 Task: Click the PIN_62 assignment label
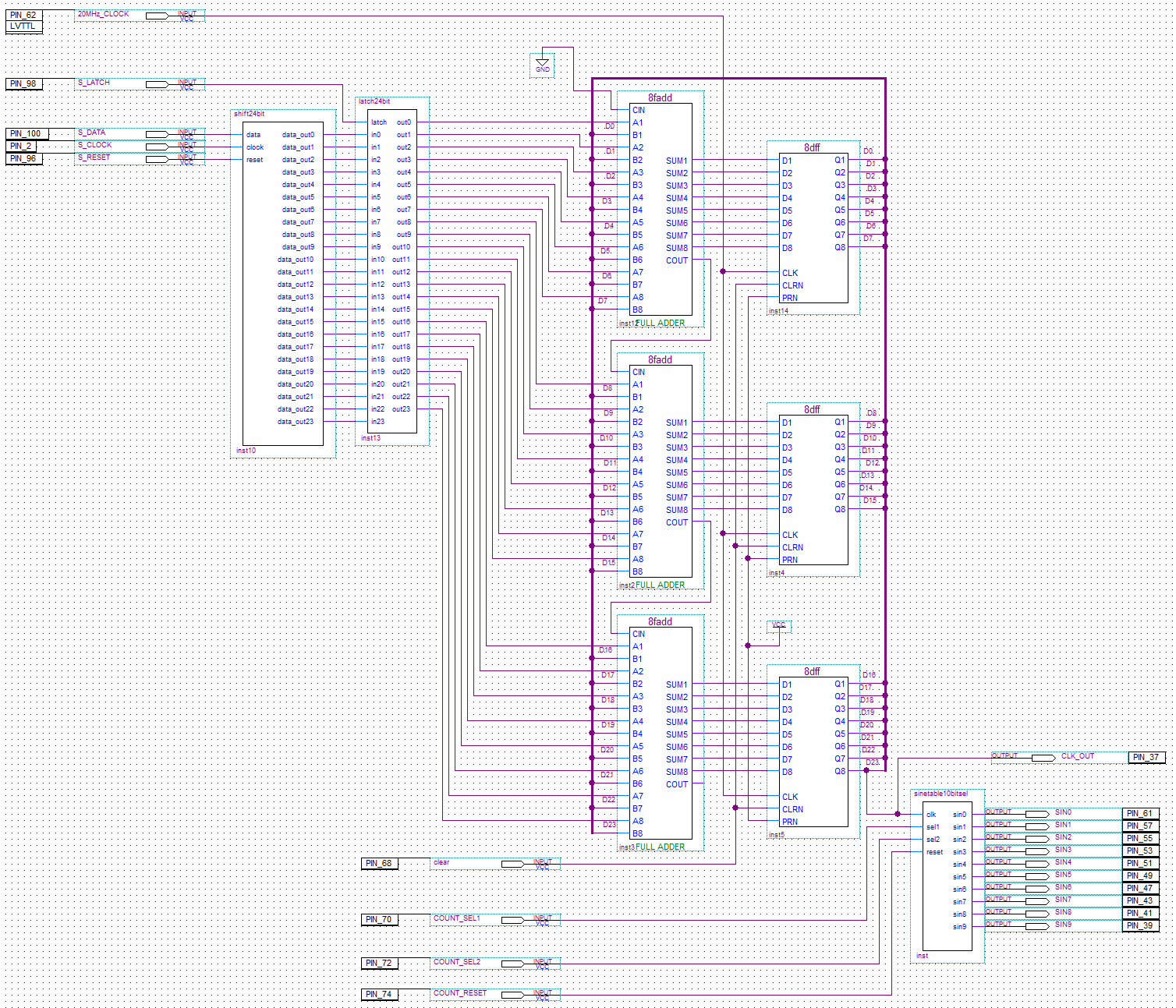[23, 15]
